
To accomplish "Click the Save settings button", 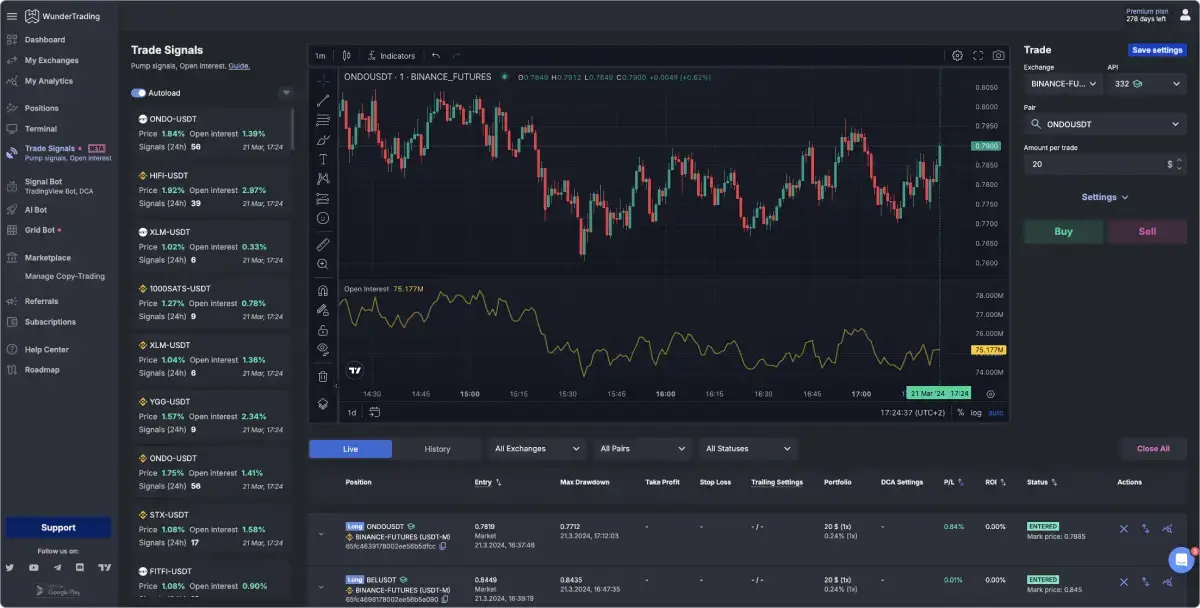I will point(1157,50).
